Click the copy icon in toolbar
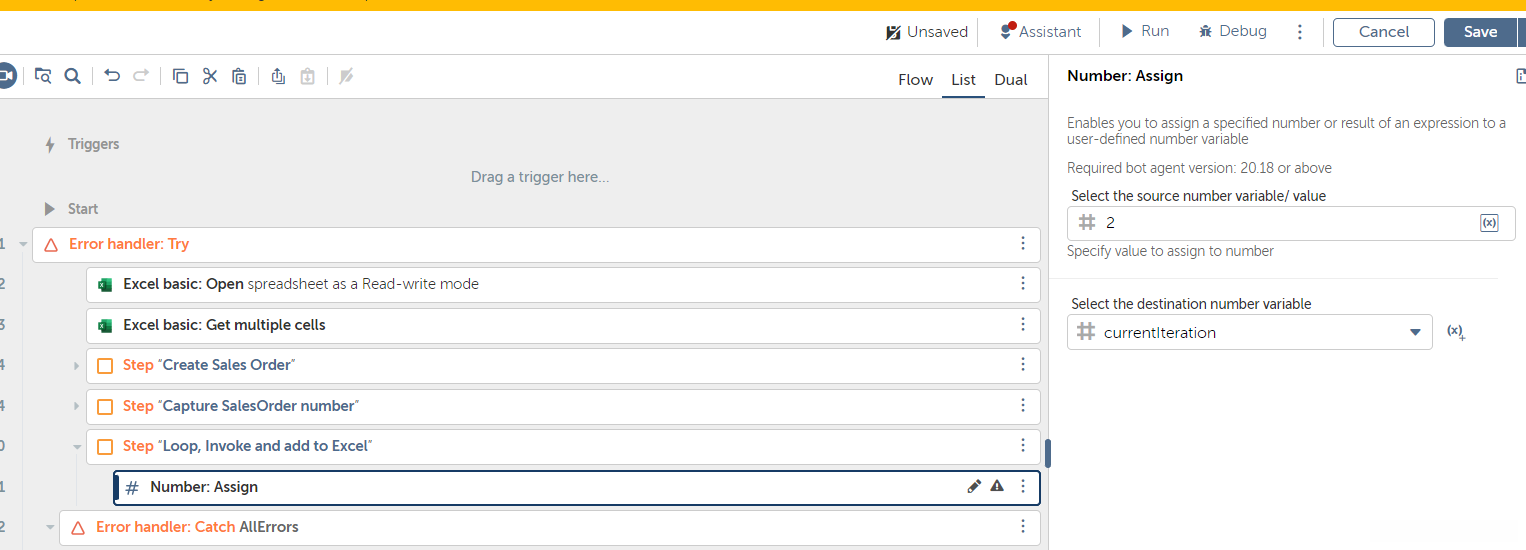1526x550 pixels. (x=181, y=76)
